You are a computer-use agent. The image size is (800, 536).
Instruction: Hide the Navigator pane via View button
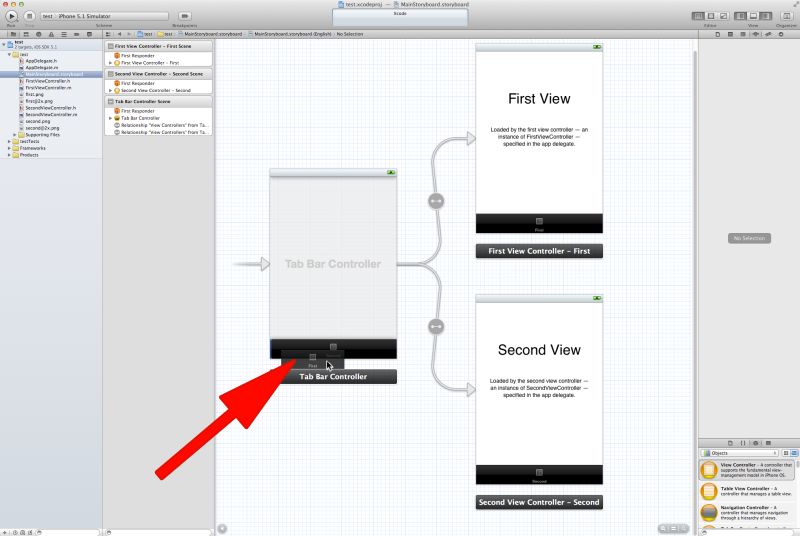tap(740, 16)
